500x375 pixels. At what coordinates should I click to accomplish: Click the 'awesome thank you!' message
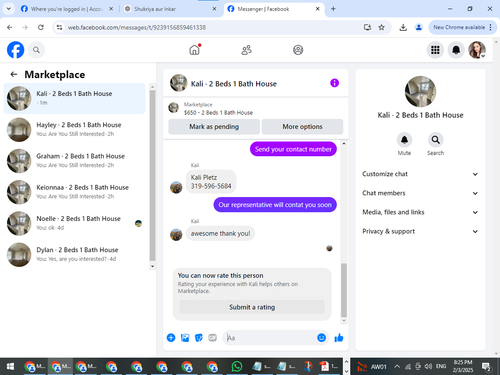pos(220,233)
